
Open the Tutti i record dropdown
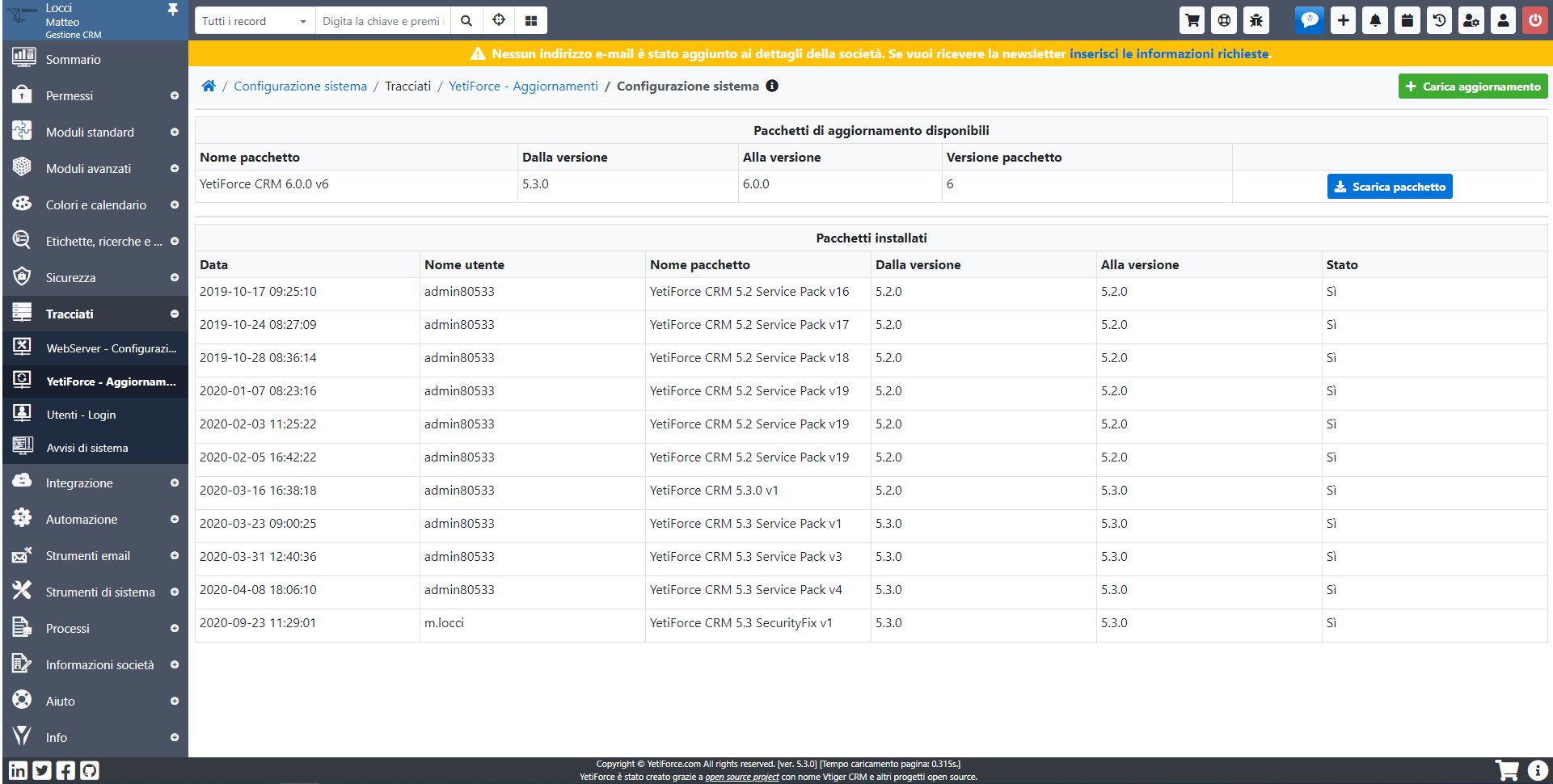(255, 21)
